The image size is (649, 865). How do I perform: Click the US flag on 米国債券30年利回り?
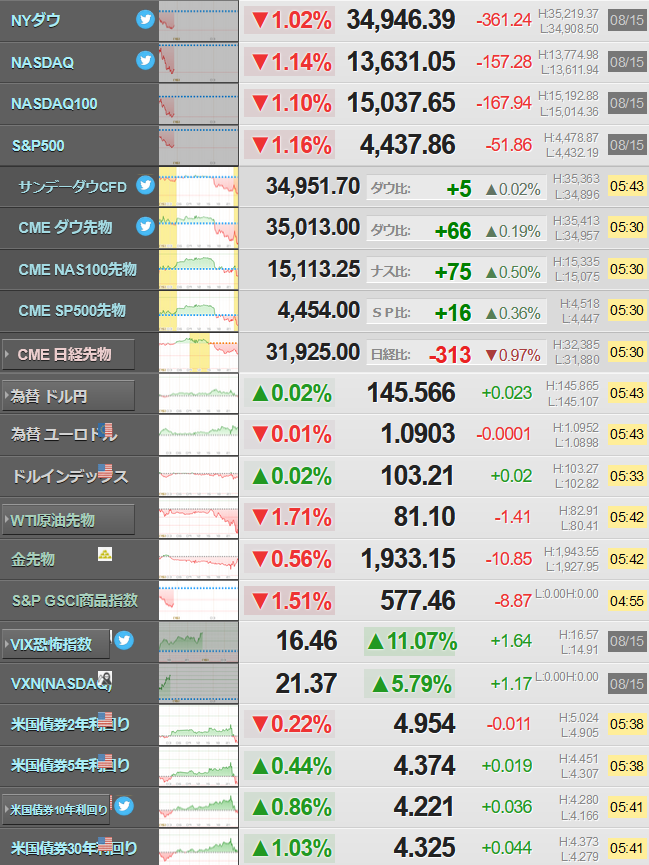coord(105,843)
